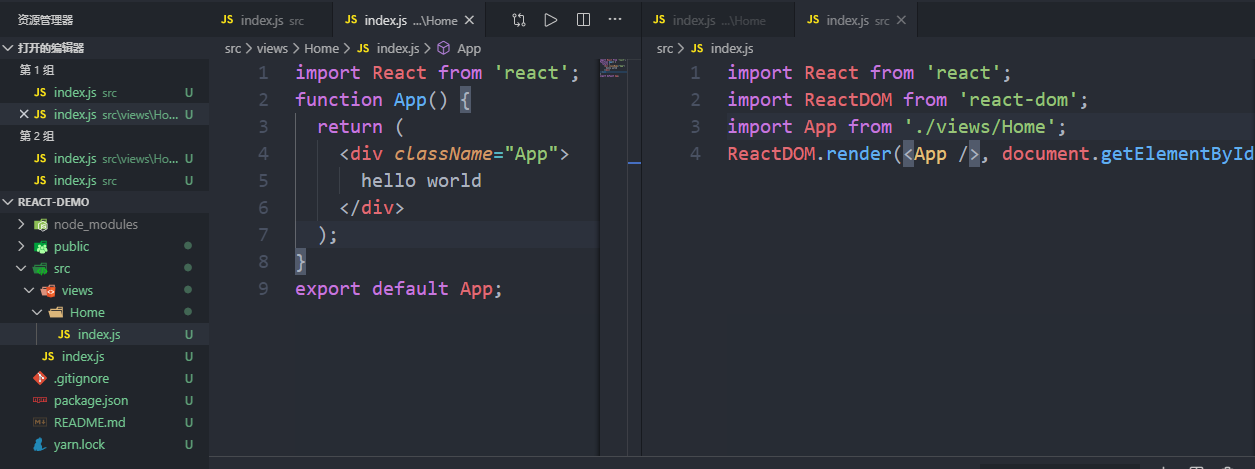Click the green status dot on public row

pos(188,247)
